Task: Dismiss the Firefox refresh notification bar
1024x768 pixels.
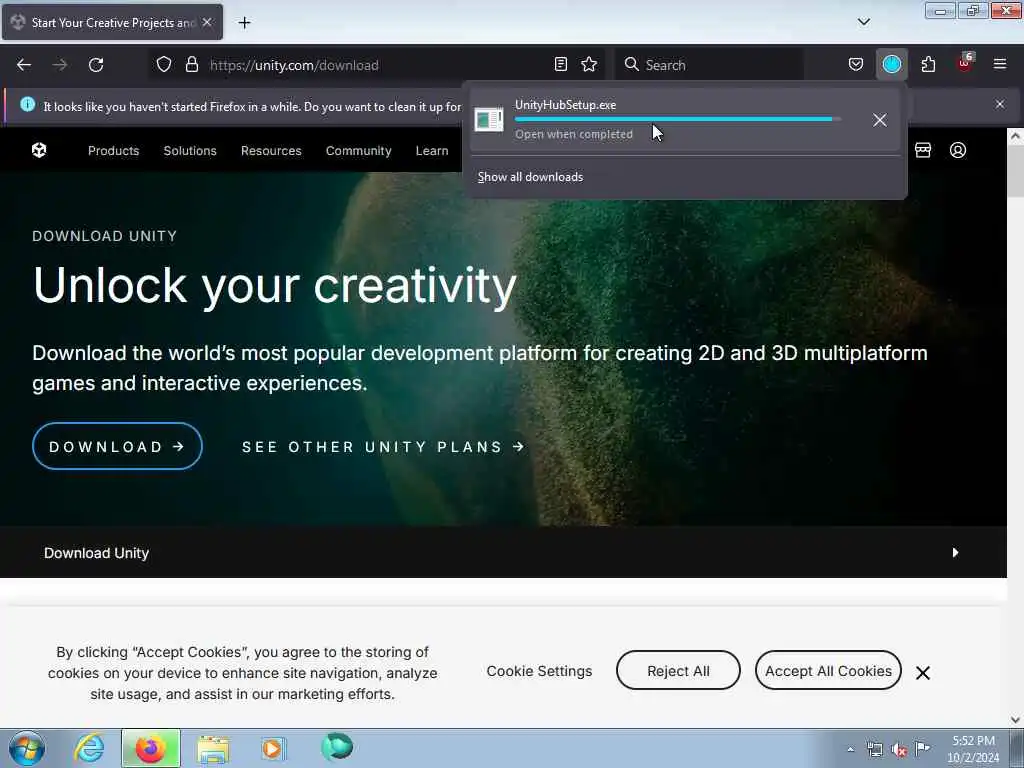Action: 1000,104
